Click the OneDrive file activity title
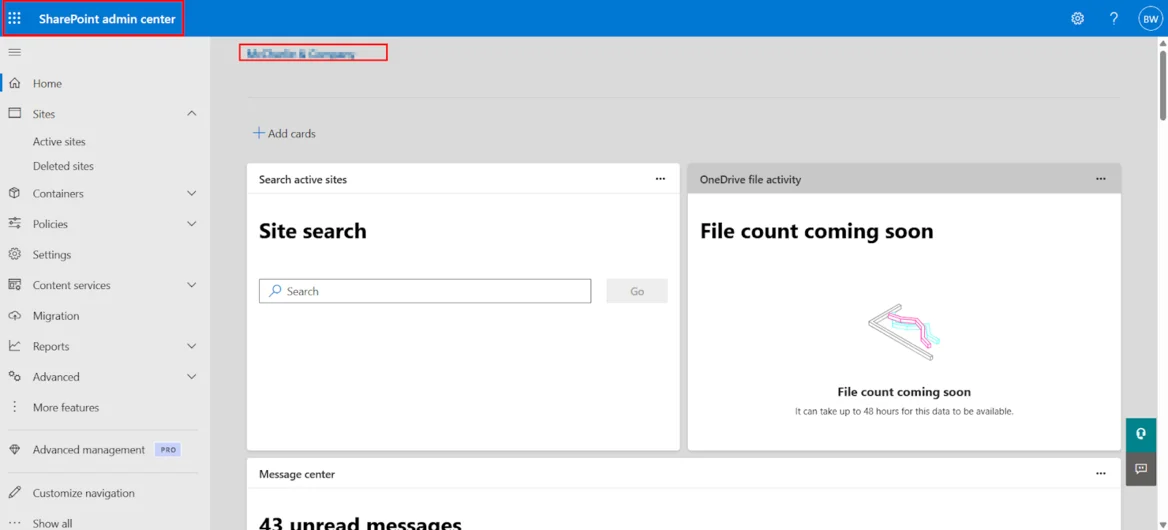This screenshot has height=530, width=1168. click(x=750, y=179)
